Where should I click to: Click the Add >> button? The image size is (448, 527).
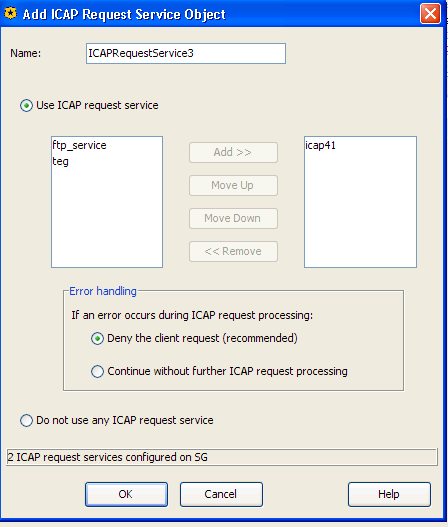click(x=233, y=152)
